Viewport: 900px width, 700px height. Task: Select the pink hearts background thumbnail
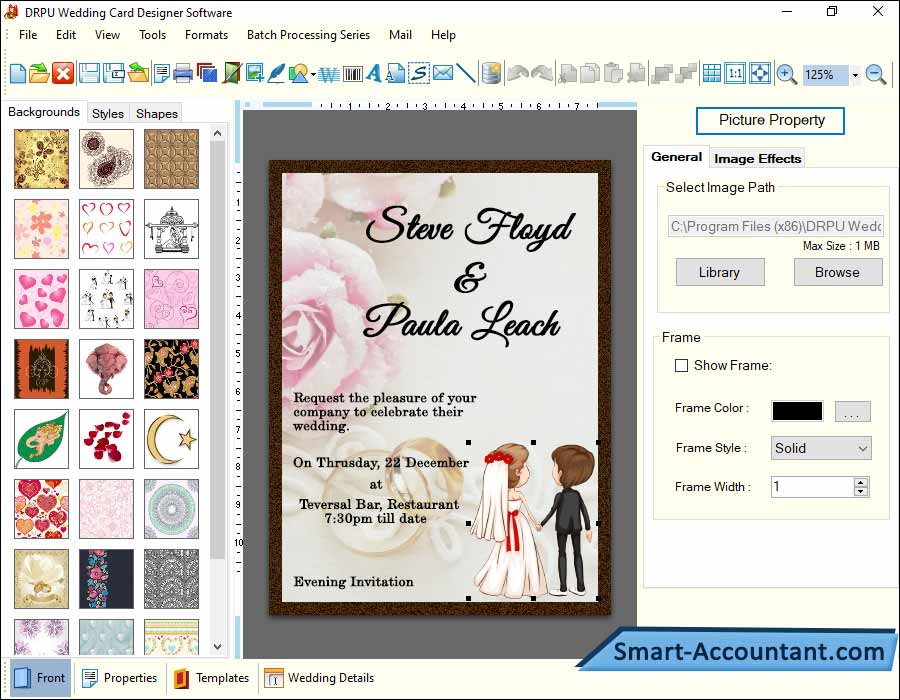click(x=41, y=299)
